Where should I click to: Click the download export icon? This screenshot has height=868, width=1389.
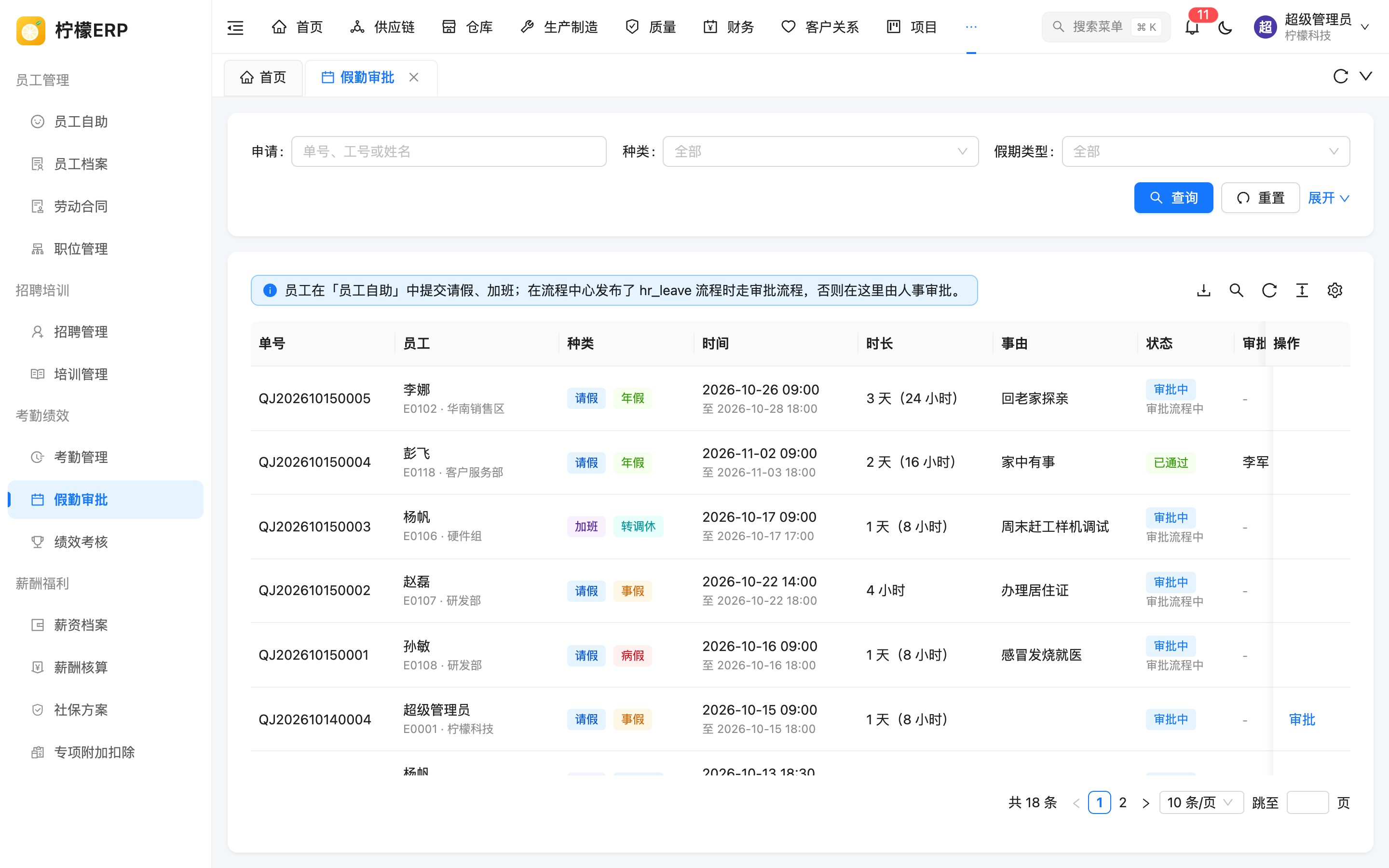[x=1204, y=290]
